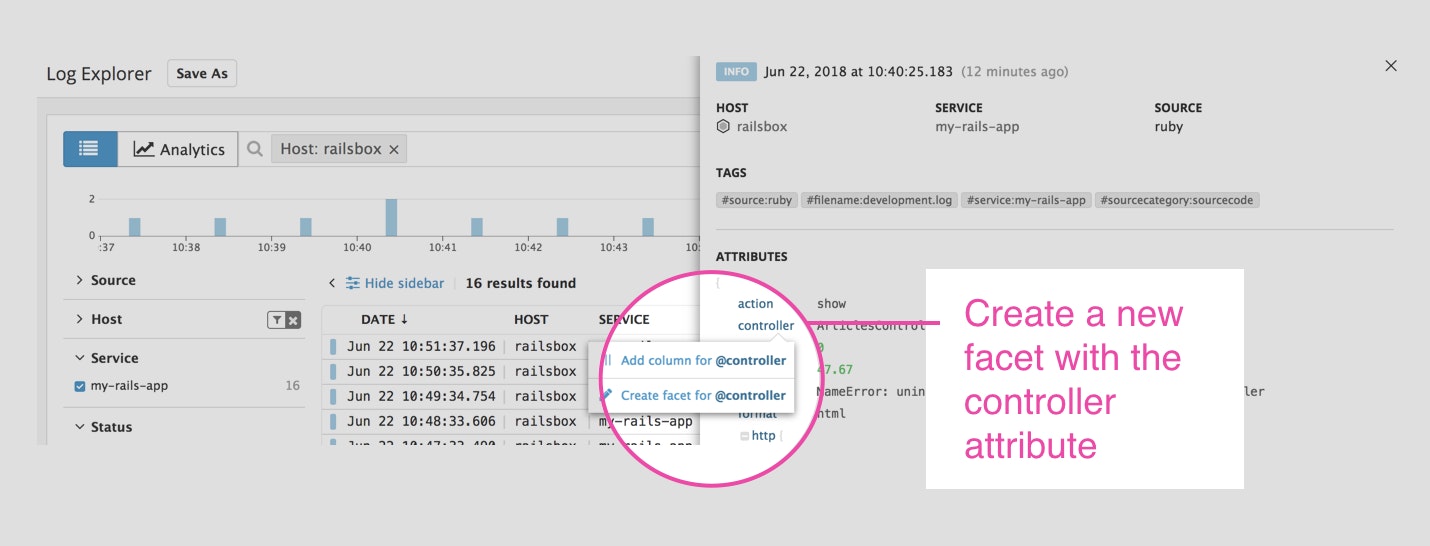Click the status bar of the 10:51:37.196 log
The height and width of the screenshot is (546, 1430).
pyautogui.click(x=334, y=346)
